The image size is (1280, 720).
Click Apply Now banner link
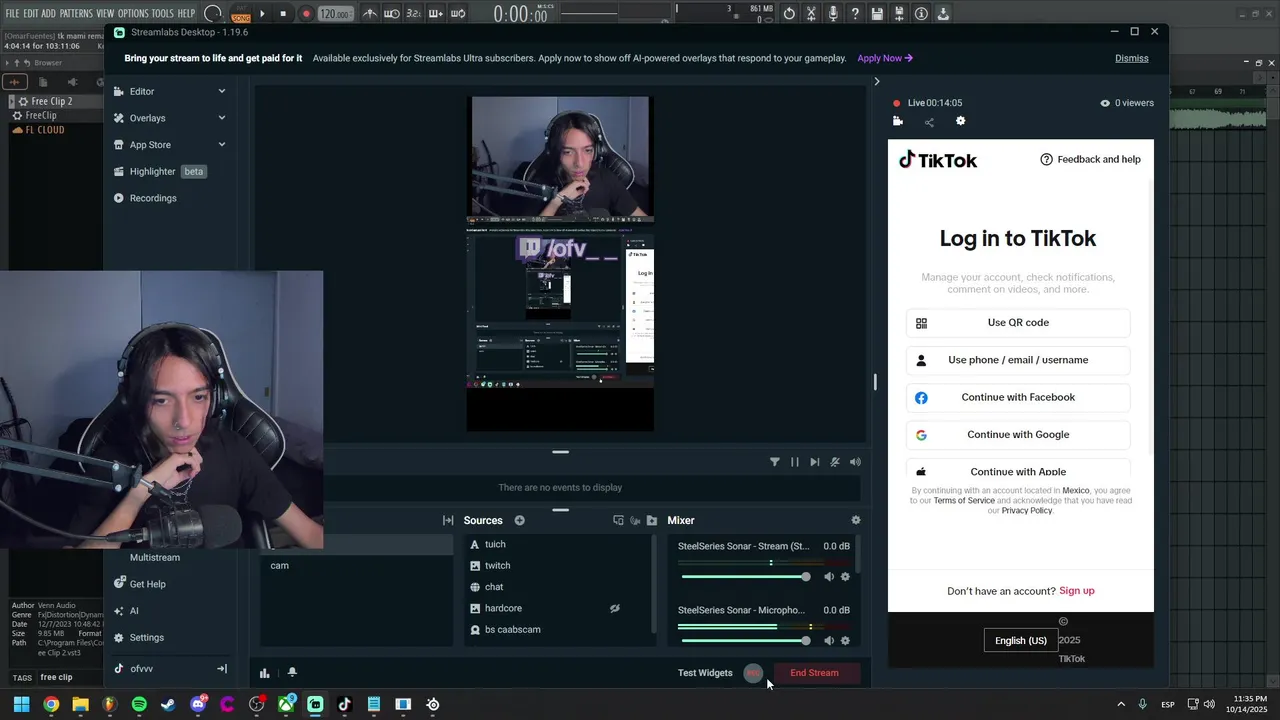coord(885,58)
